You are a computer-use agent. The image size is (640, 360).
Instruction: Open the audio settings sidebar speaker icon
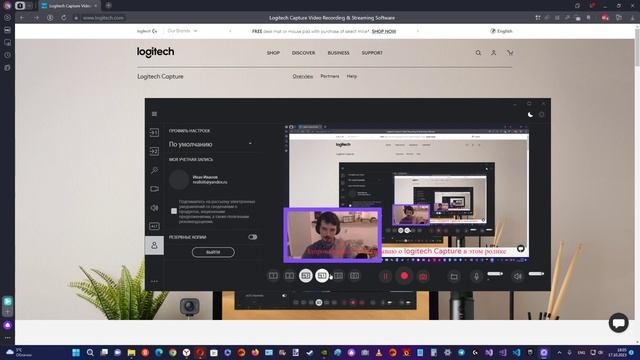[154, 208]
